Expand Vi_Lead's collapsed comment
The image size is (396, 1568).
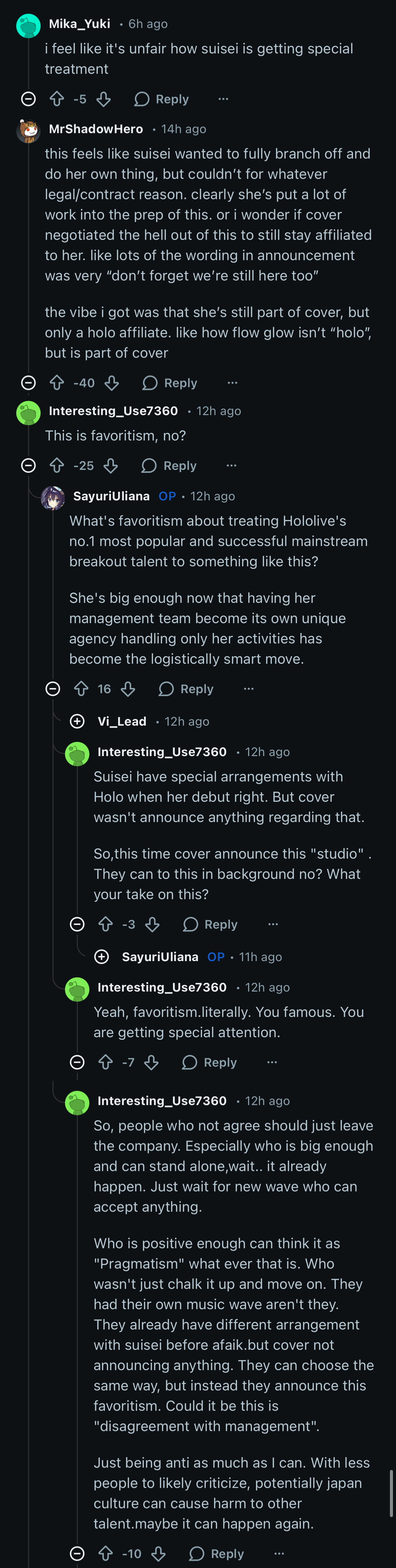click(x=78, y=721)
